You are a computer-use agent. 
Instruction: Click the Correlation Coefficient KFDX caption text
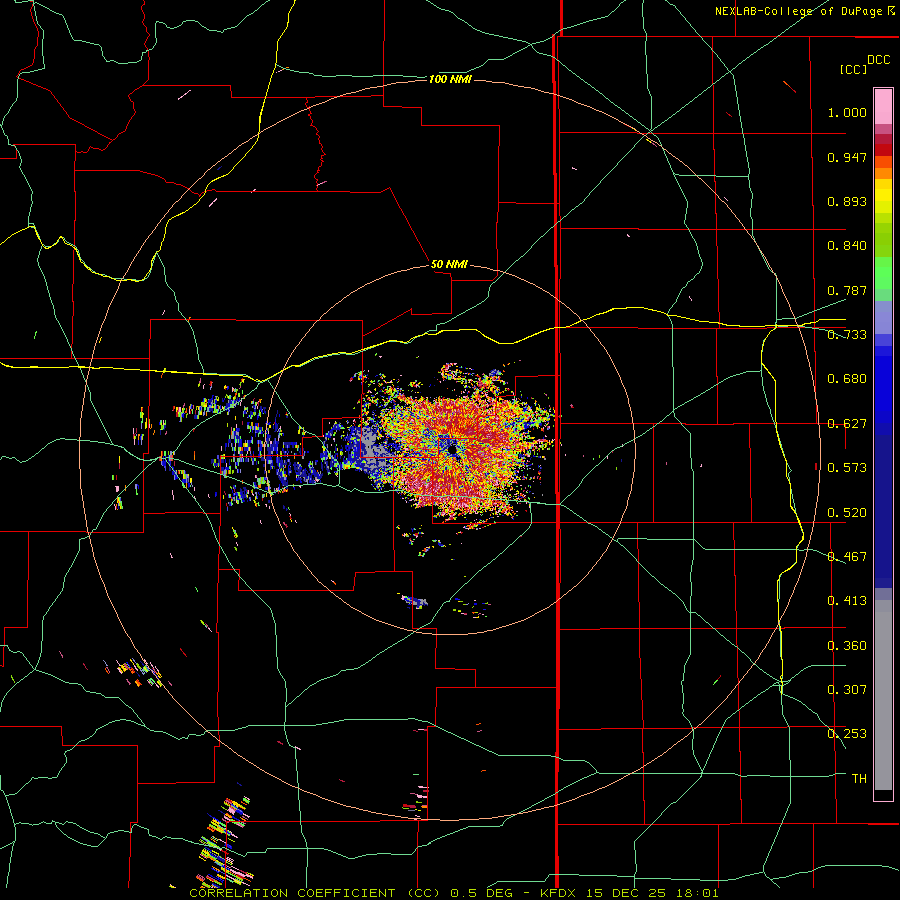[453, 893]
